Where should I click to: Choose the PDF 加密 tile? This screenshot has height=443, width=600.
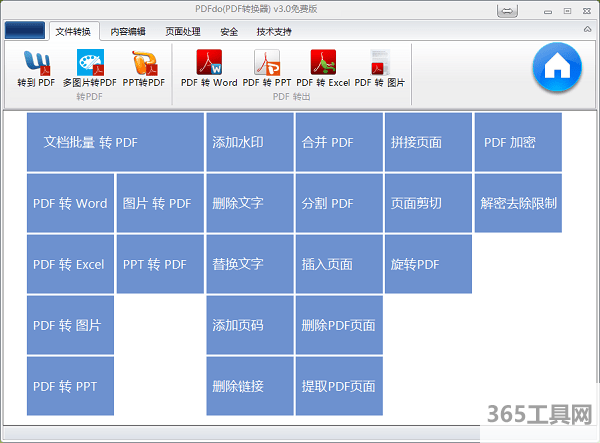517,143
